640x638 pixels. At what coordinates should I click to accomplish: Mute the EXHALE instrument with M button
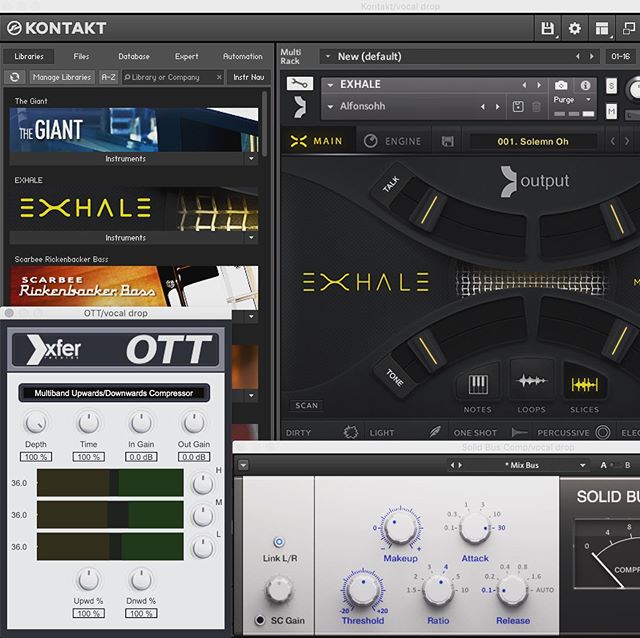pyautogui.click(x=611, y=111)
